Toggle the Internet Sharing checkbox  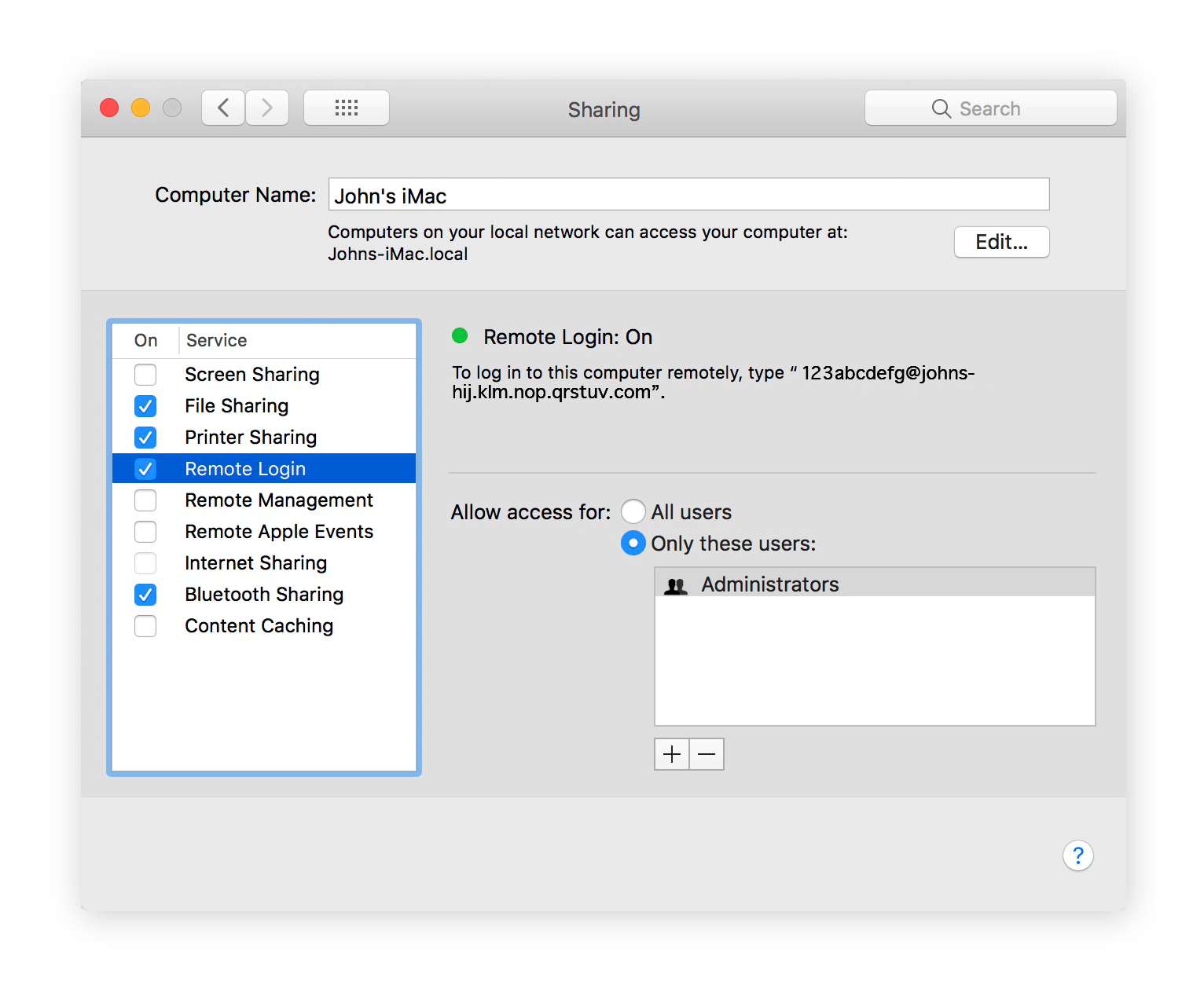coord(145,563)
